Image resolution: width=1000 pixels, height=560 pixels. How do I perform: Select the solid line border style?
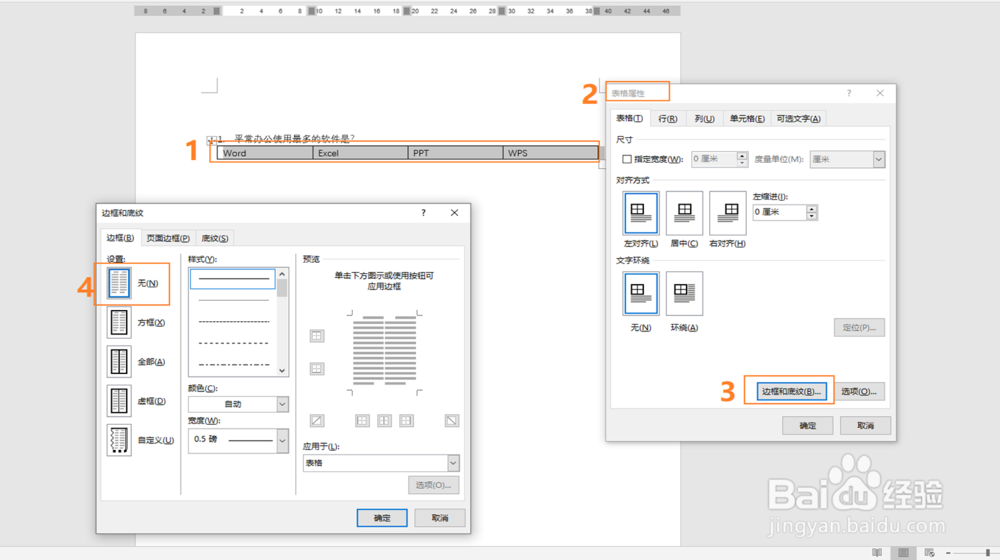click(x=233, y=279)
